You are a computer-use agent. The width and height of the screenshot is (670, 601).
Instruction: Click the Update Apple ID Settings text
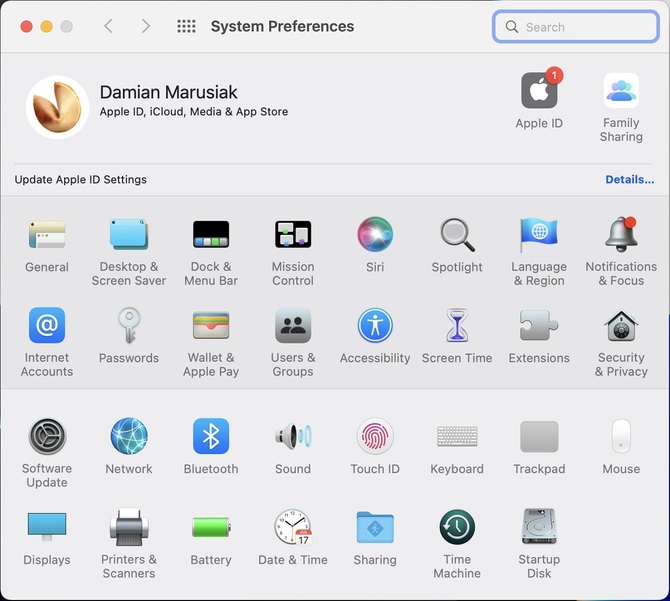(x=81, y=179)
